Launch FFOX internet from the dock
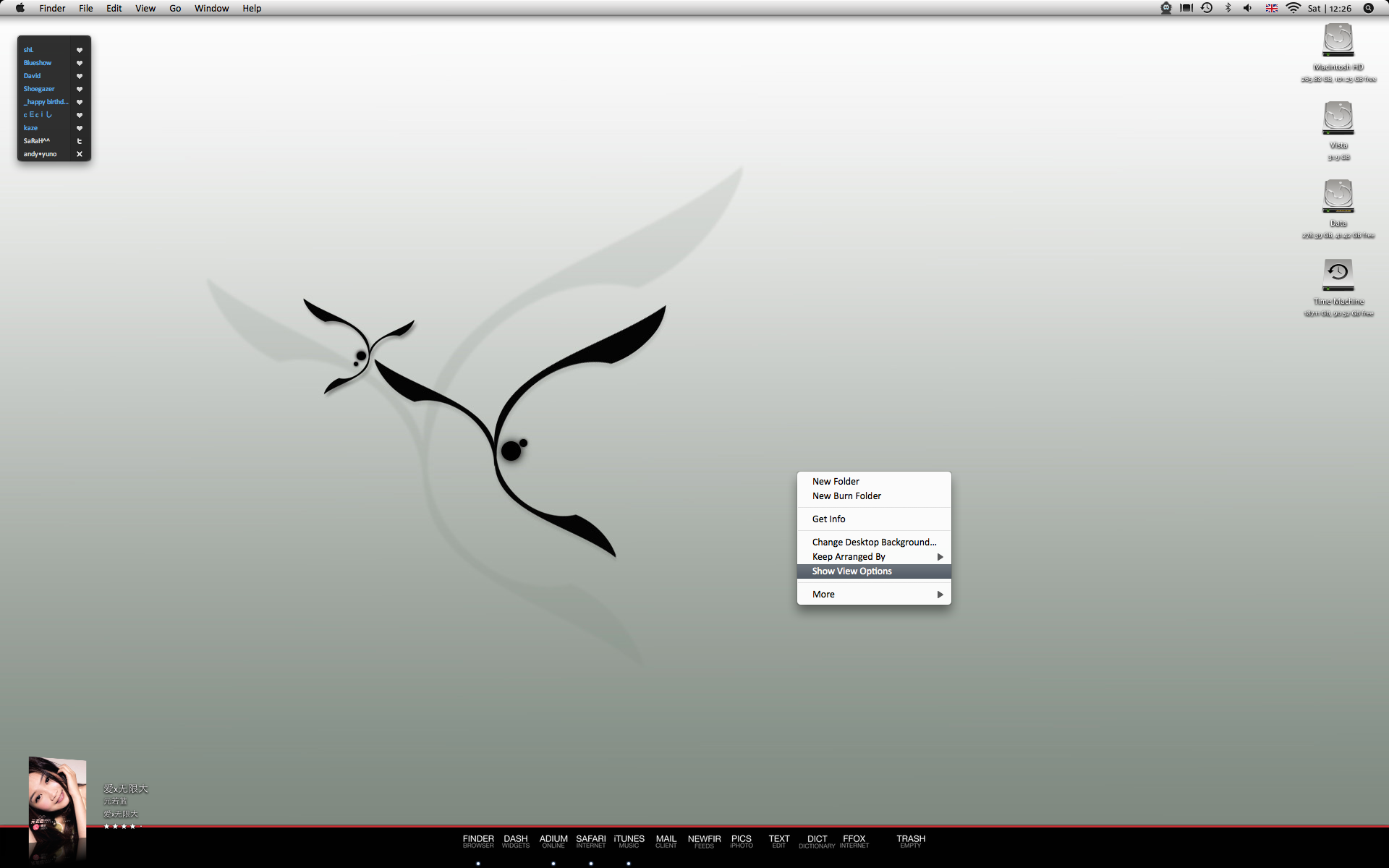 point(854,841)
